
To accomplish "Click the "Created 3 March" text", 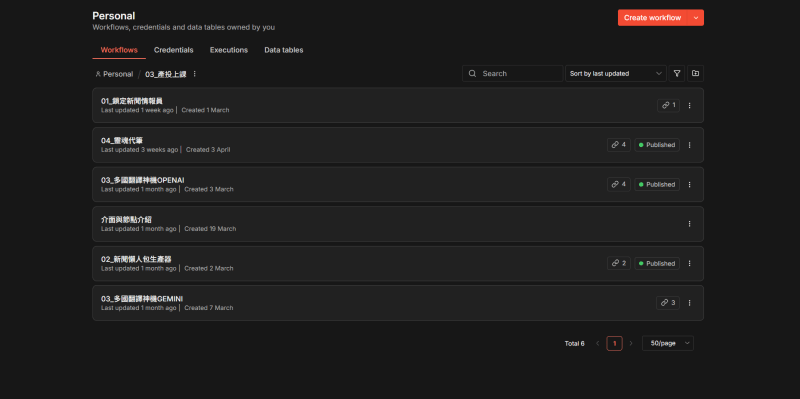I will tap(209, 189).
